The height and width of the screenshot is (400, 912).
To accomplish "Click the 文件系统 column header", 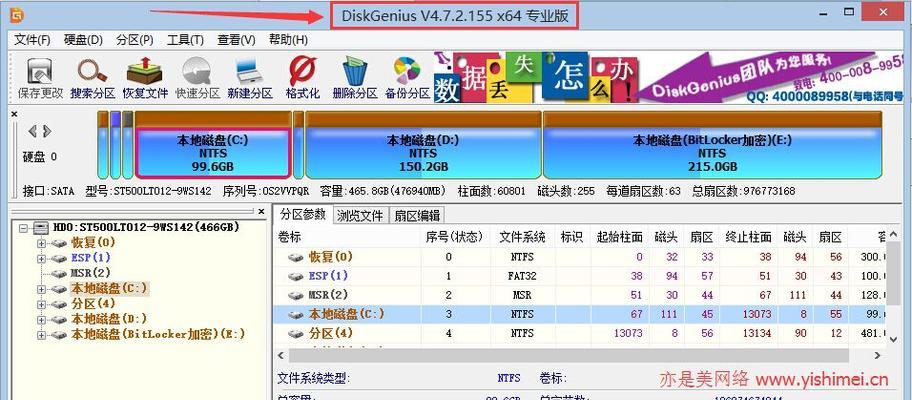I will click(x=522, y=237).
